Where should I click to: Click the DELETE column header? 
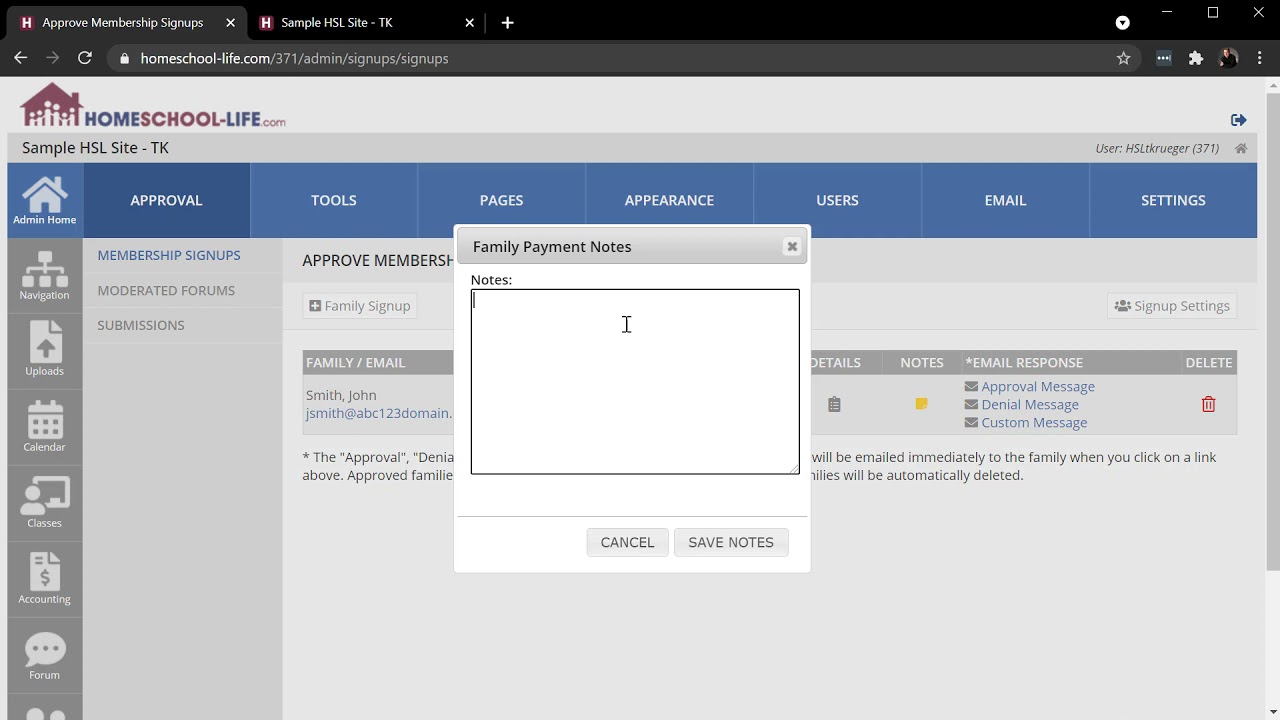1208,362
